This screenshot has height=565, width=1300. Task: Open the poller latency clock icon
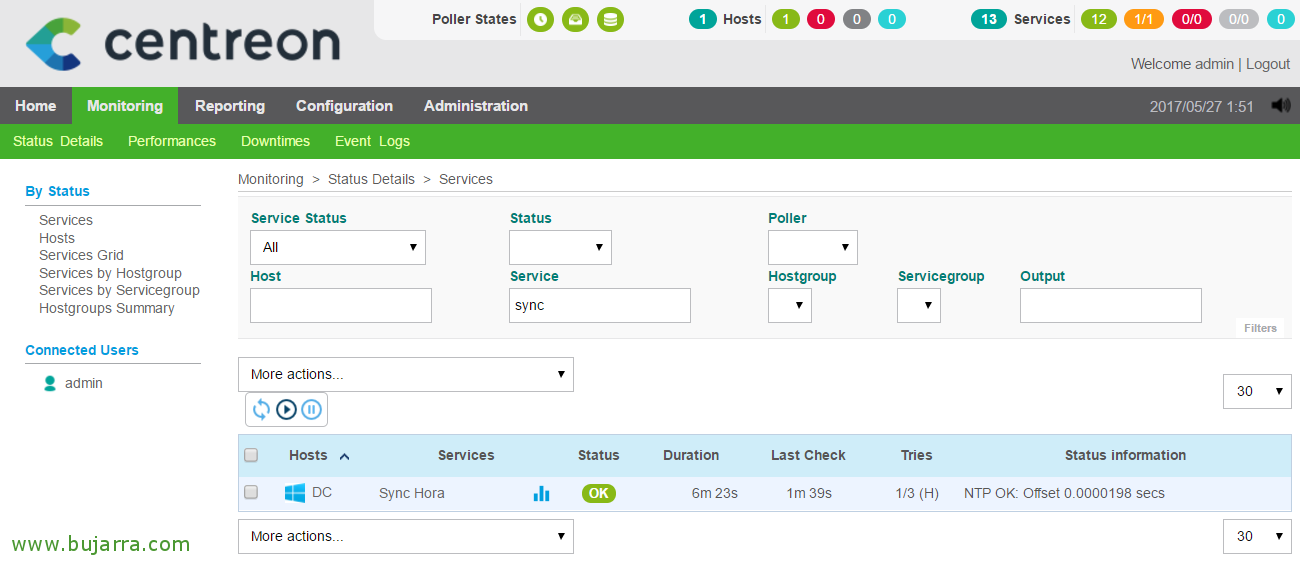click(540, 19)
